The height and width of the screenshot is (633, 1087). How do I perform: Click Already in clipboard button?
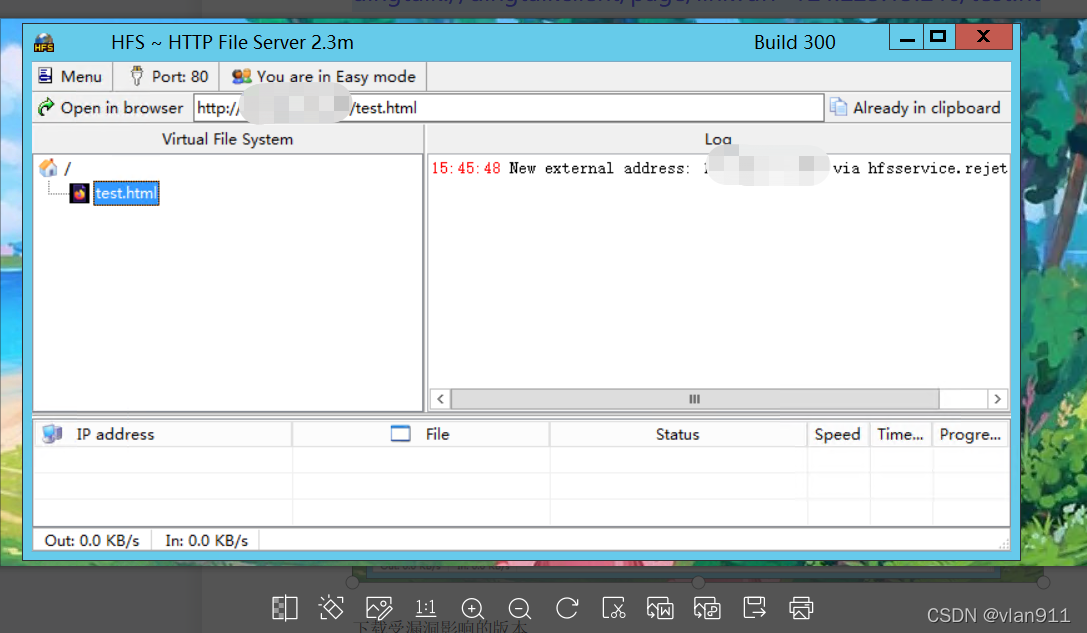(914, 108)
